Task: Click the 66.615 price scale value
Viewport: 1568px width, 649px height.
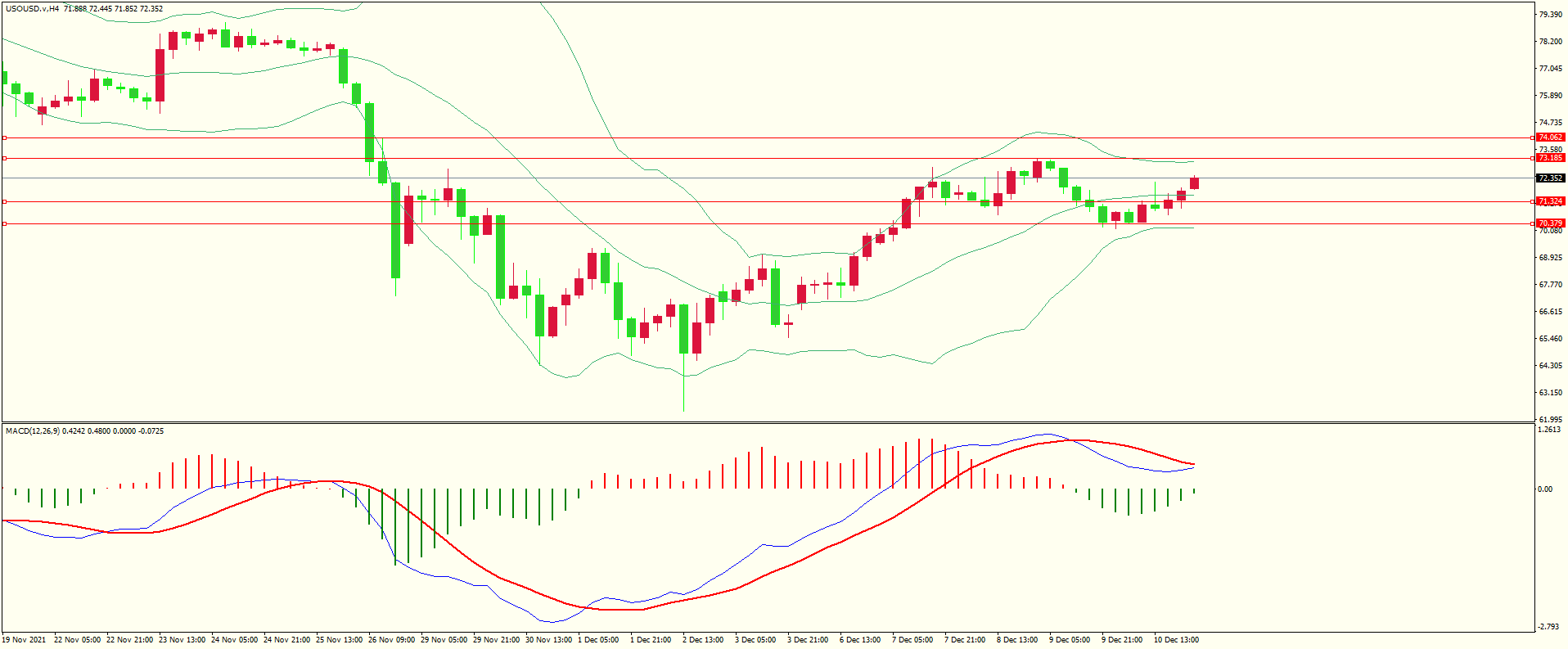Action: 1550,312
